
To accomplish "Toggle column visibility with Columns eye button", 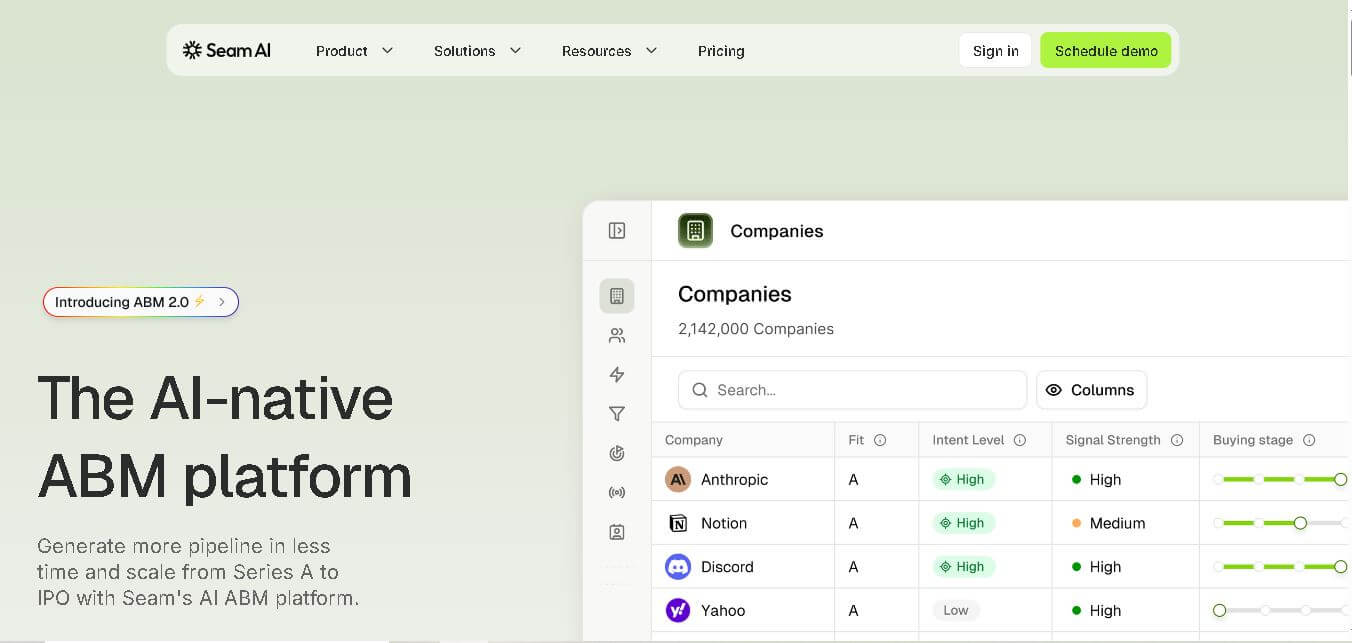I will click(x=1091, y=390).
